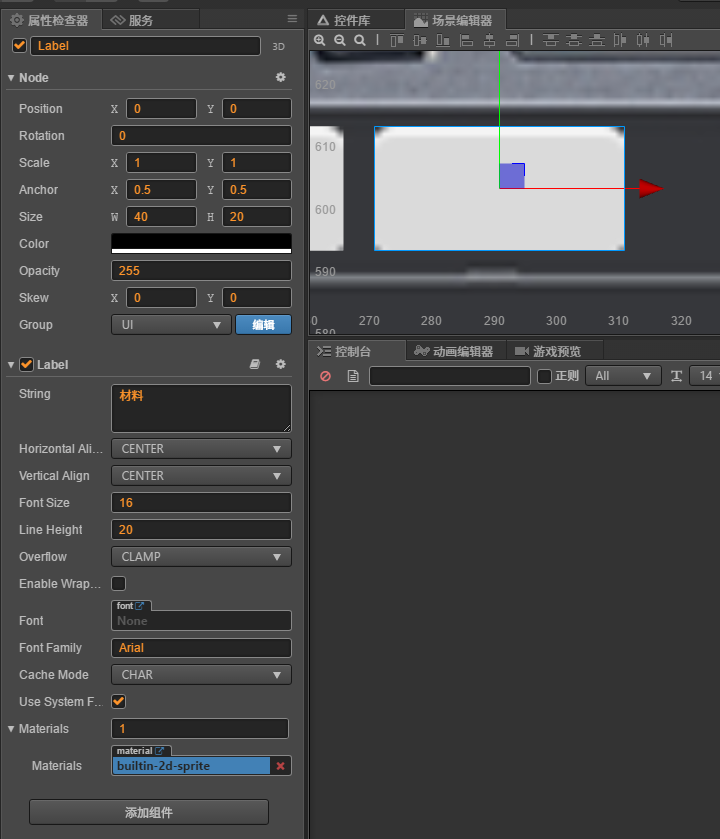Screen dimensions: 720x839
Task: Switch to 属性检查器 tab
Action: (x=50, y=20)
